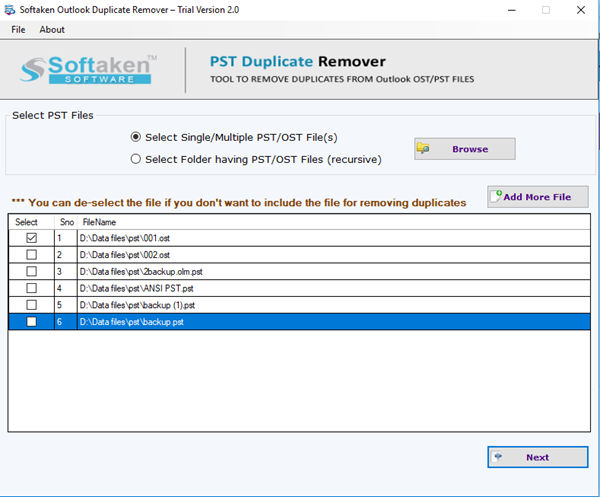Click the folder icon on Browse button
The height and width of the screenshot is (497, 600).
[x=424, y=149]
